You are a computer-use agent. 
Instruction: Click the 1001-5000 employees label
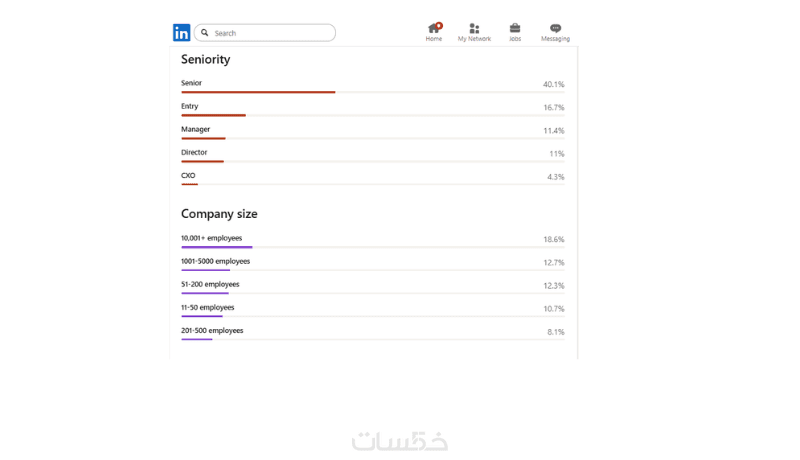215,261
